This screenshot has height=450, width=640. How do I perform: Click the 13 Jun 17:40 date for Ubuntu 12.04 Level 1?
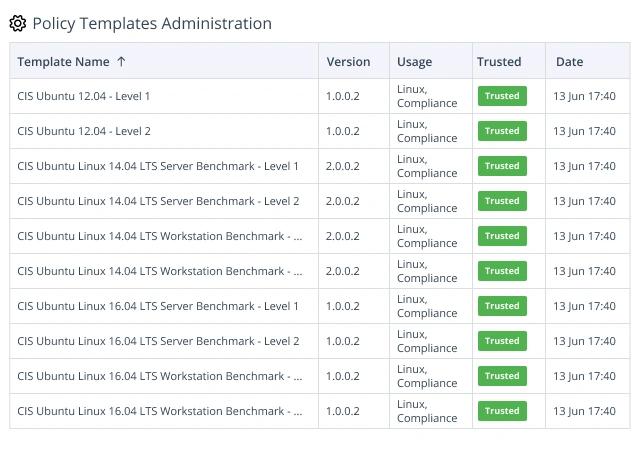(x=584, y=96)
